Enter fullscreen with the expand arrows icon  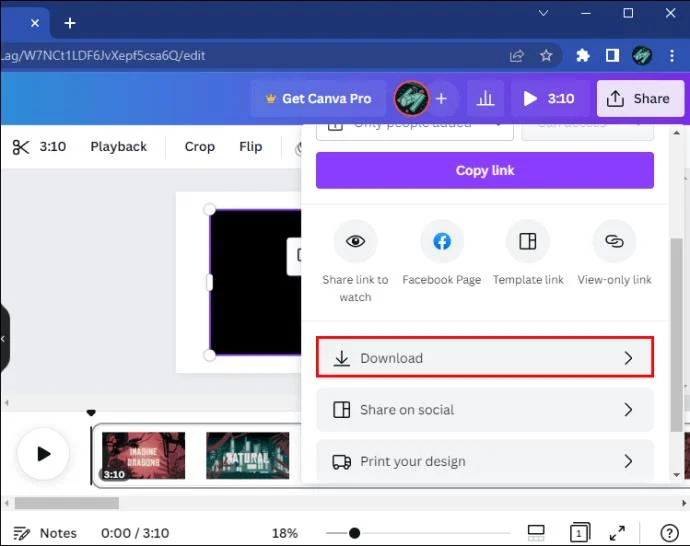click(x=617, y=533)
